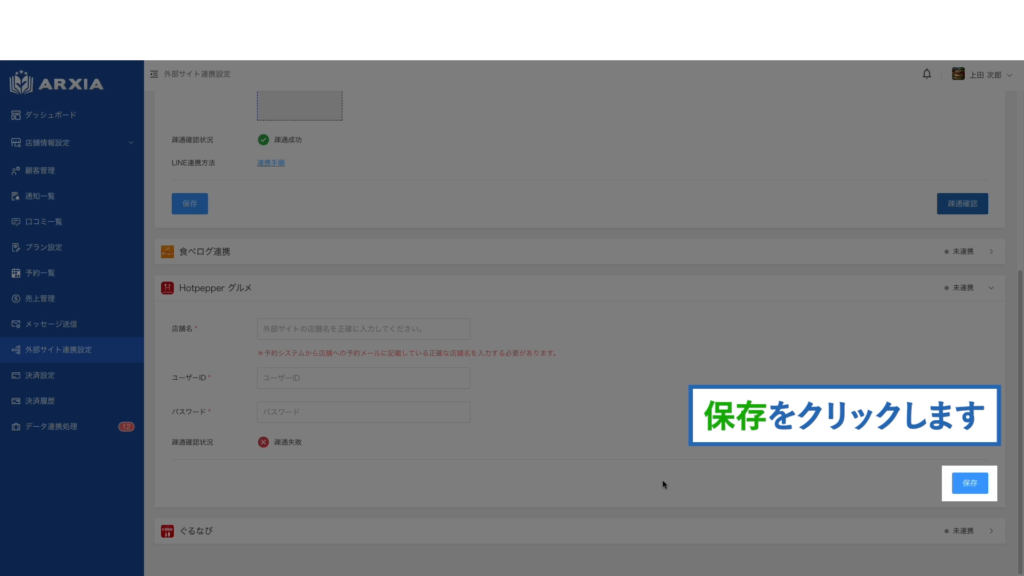Click the Hotpepper グルメ logo icon
Screen dimensions: 1024x576
pyautogui.click(x=167, y=288)
